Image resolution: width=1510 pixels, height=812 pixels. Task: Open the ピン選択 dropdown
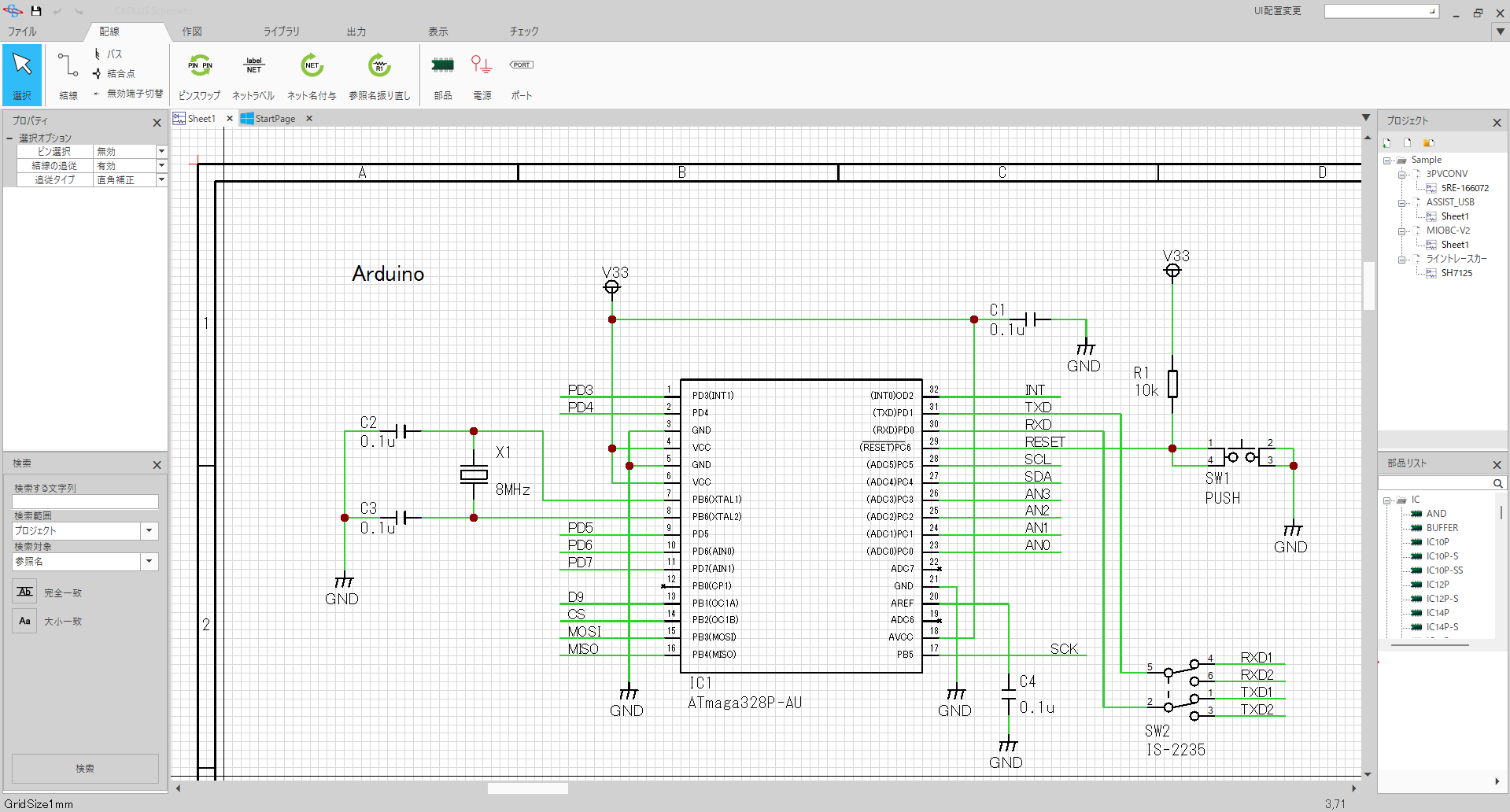[x=161, y=151]
